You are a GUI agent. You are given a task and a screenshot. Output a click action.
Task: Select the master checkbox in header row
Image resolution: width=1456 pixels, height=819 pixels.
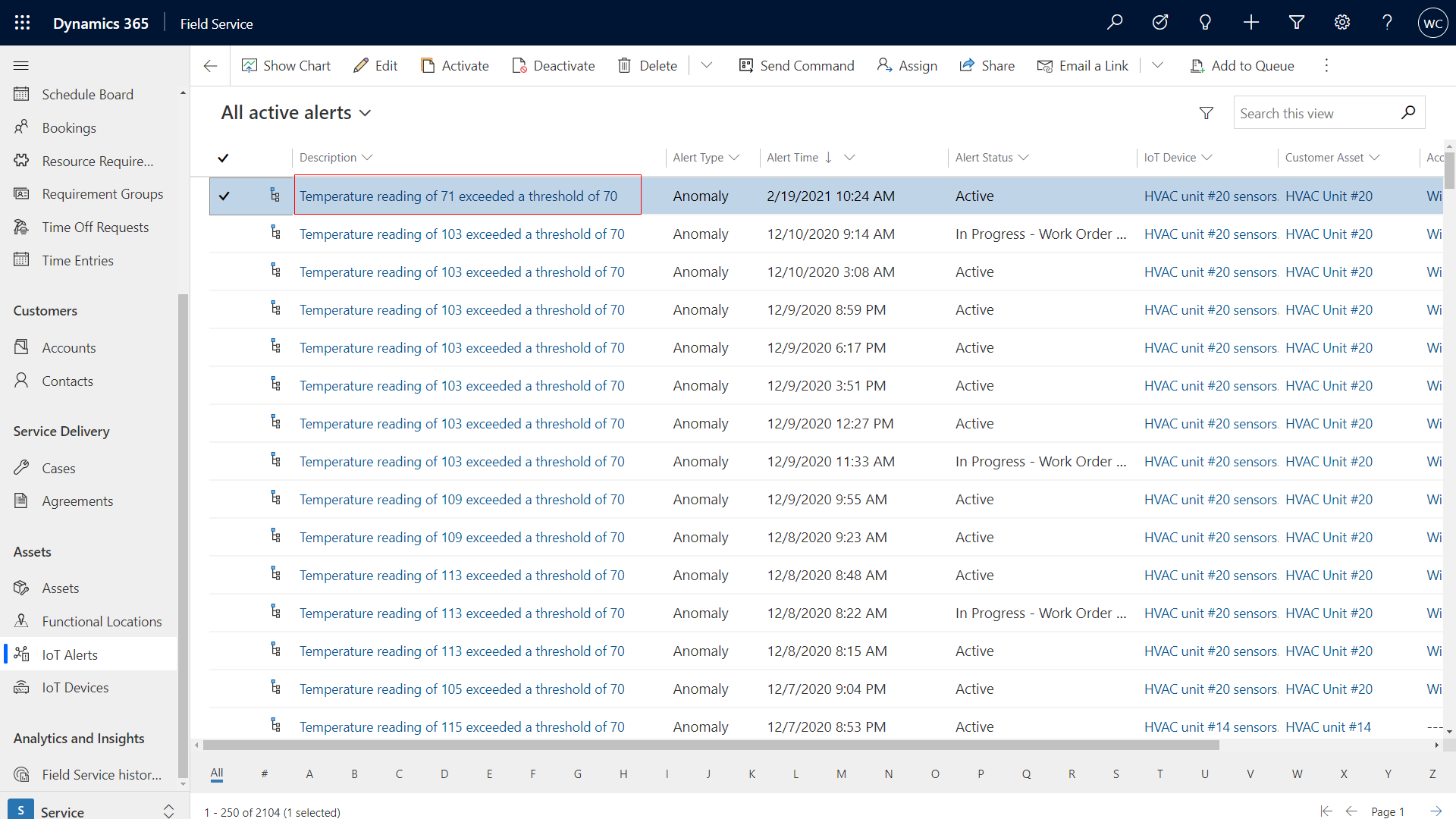point(224,157)
